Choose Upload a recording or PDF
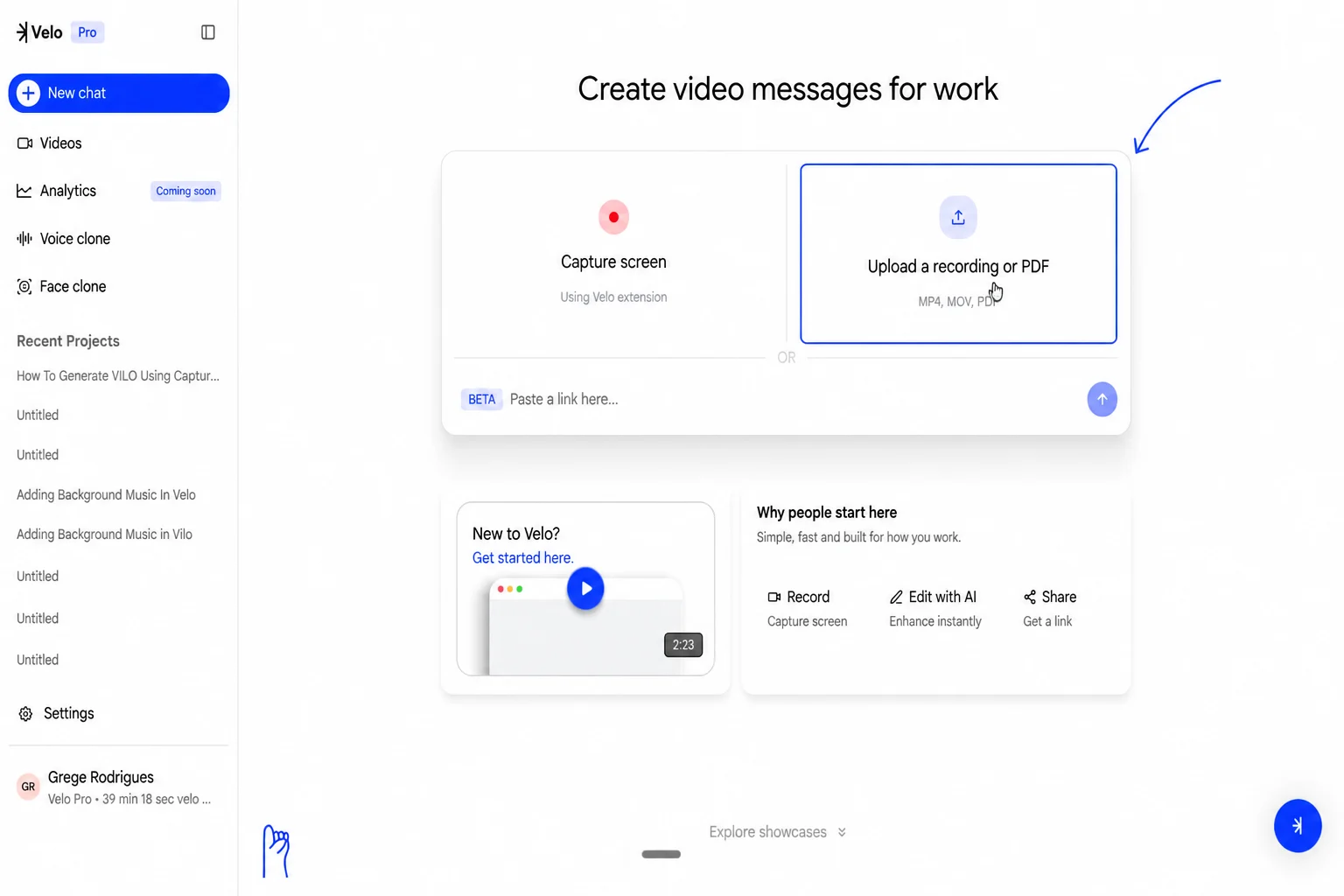Viewport: 1344px width, 896px height. tap(958, 254)
